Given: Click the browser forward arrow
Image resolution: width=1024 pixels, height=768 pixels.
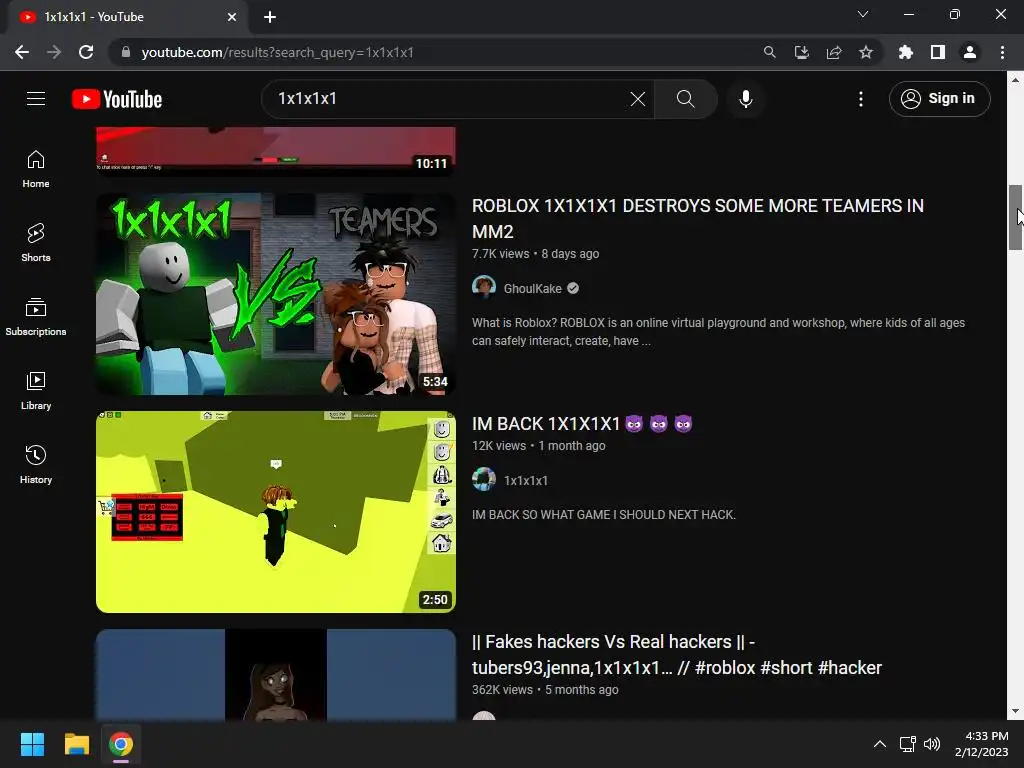Looking at the screenshot, I should click(54, 52).
